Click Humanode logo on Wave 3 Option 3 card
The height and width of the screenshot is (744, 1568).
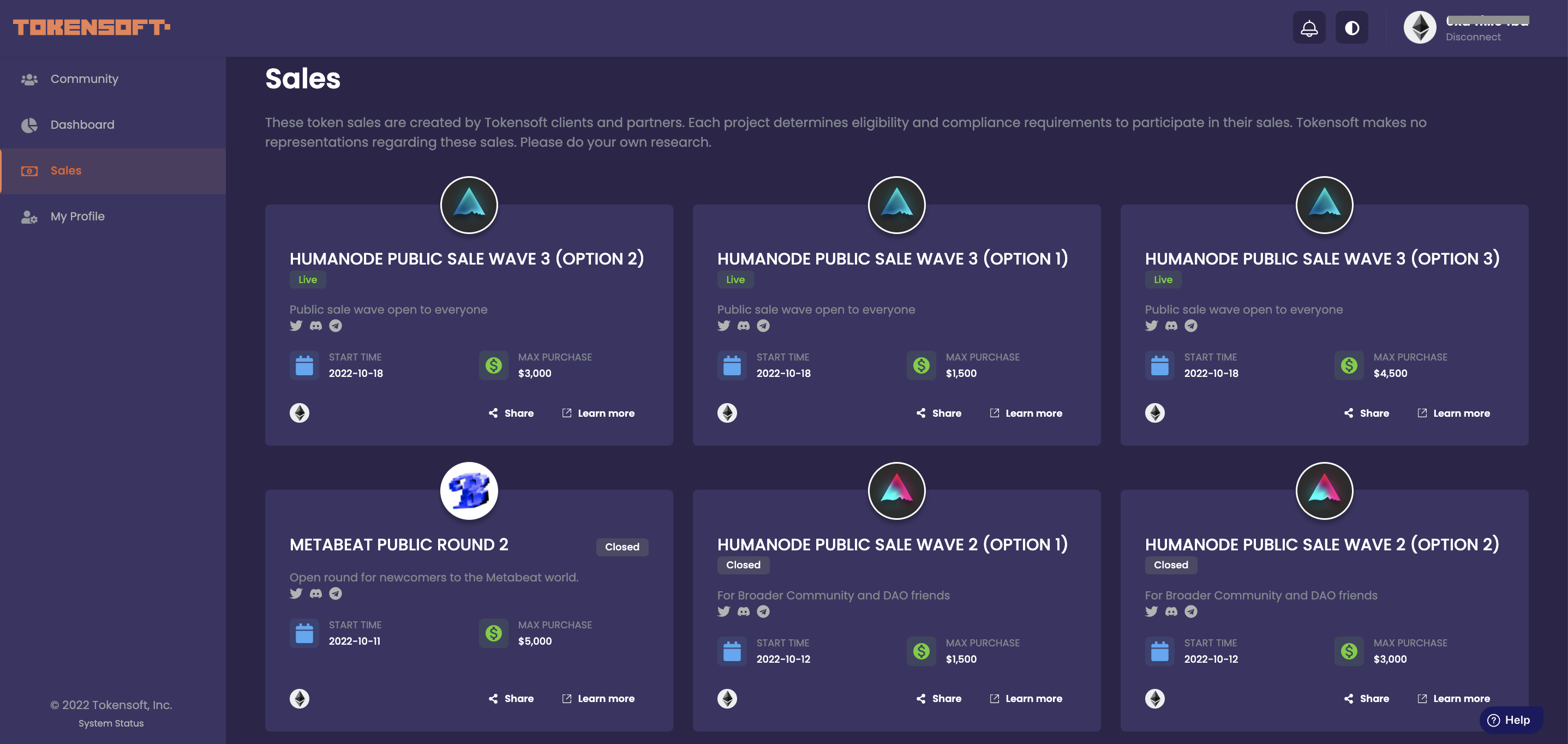1325,205
